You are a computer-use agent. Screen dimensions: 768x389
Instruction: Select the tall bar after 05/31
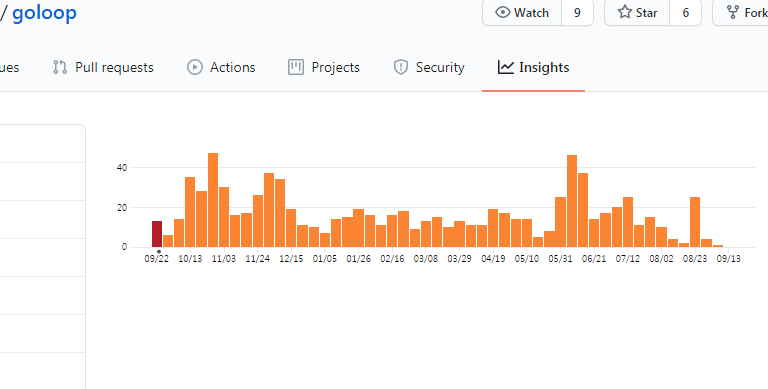(572, 201)
